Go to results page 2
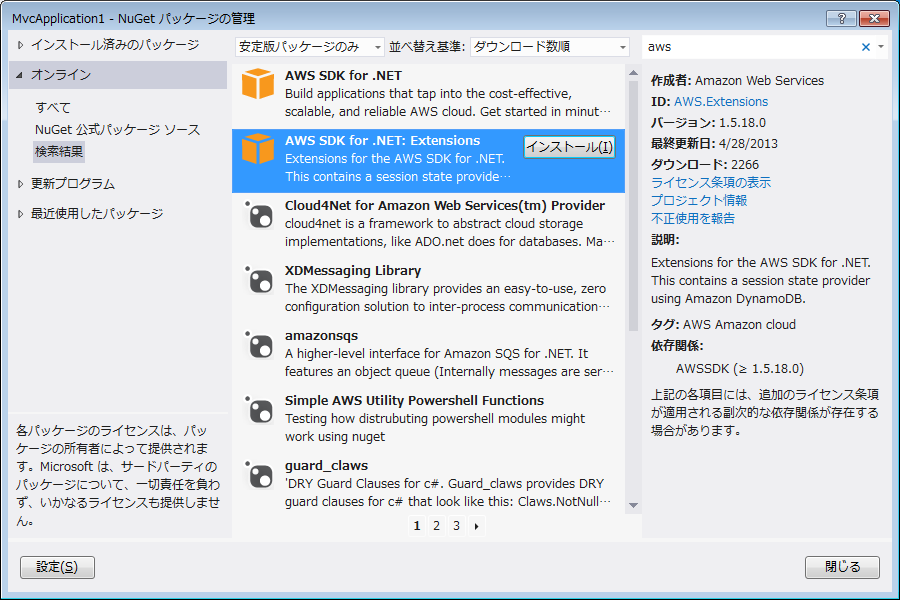Viewport: 900px width, 600px height. pyautogui.click(x=437, y=526)
